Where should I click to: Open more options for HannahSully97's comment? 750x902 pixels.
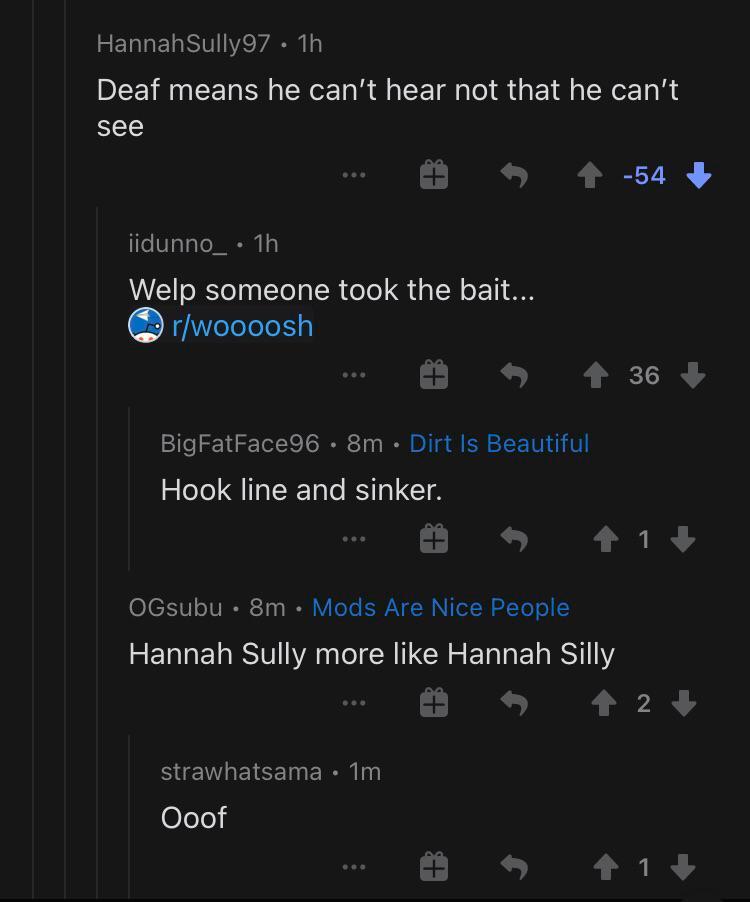click(x=353, y=176)
